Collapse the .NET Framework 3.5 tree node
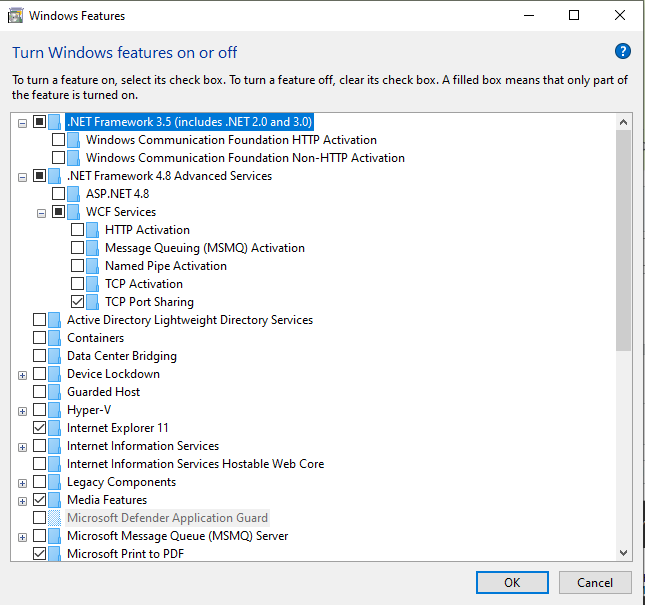 point(23,123)
